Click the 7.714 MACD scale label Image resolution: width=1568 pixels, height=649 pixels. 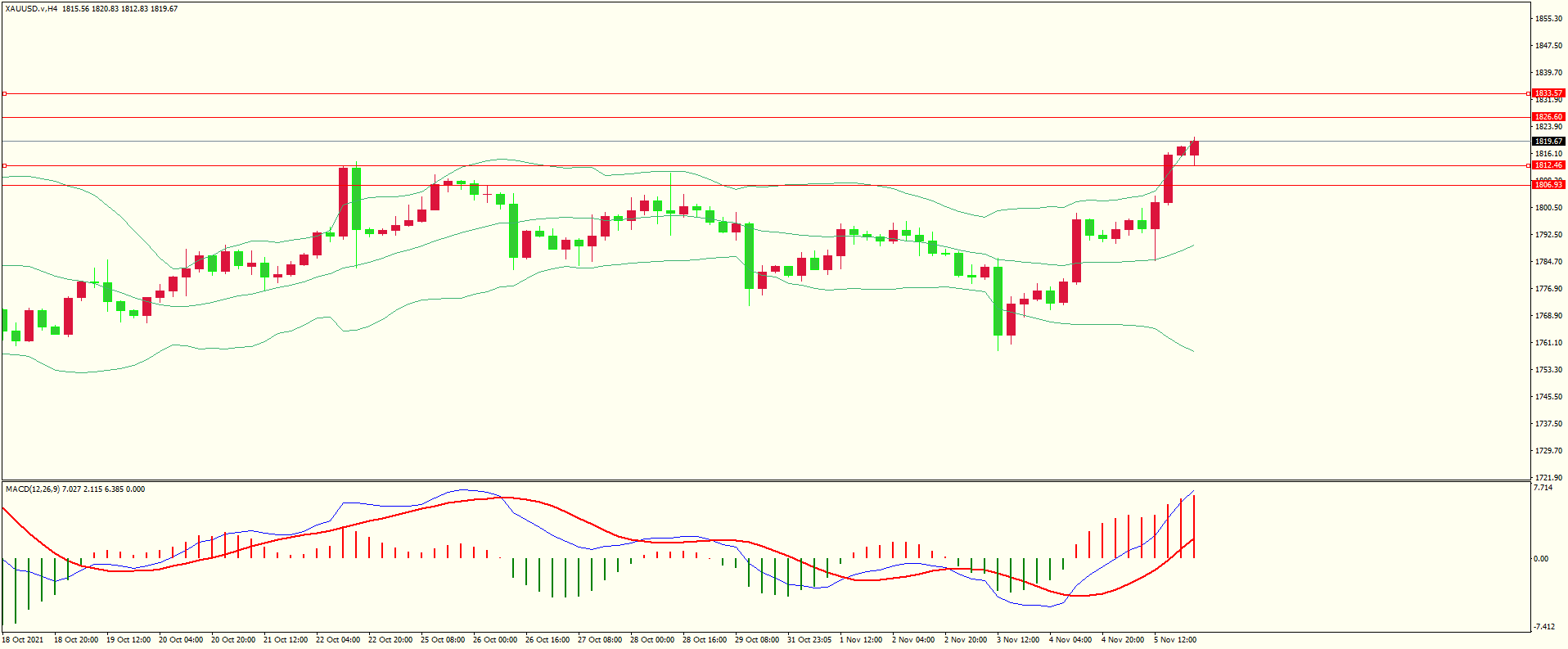point(1543,488)
